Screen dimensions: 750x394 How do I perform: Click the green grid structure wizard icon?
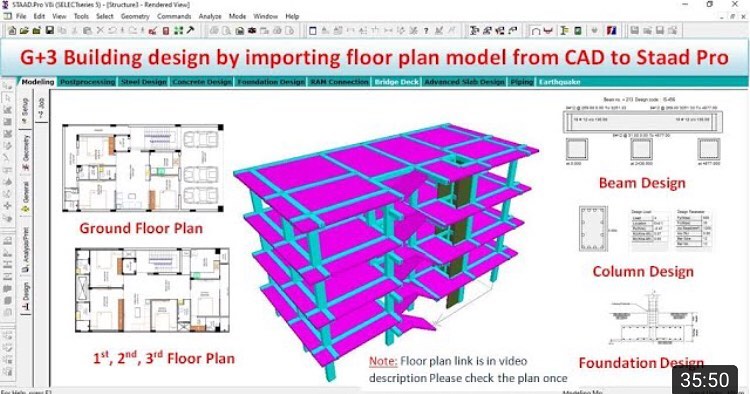[x=178, y=31]
